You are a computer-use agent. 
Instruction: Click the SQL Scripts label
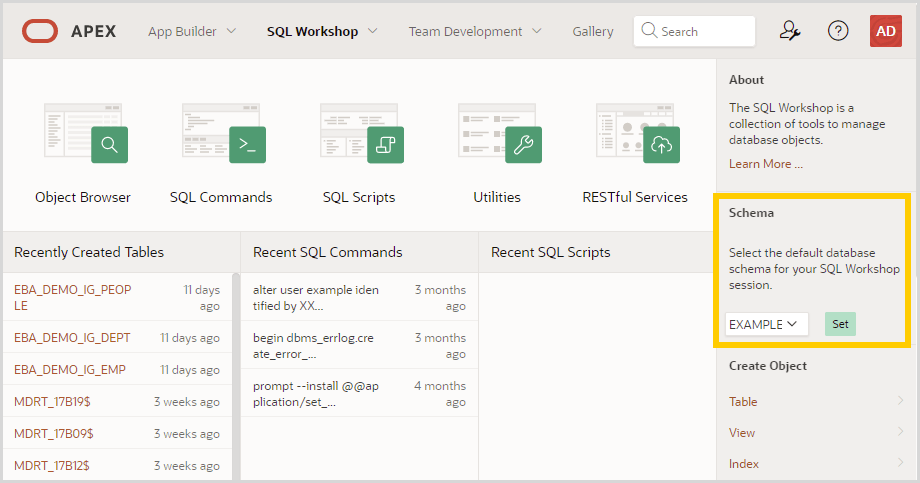(x=359, y=197)
